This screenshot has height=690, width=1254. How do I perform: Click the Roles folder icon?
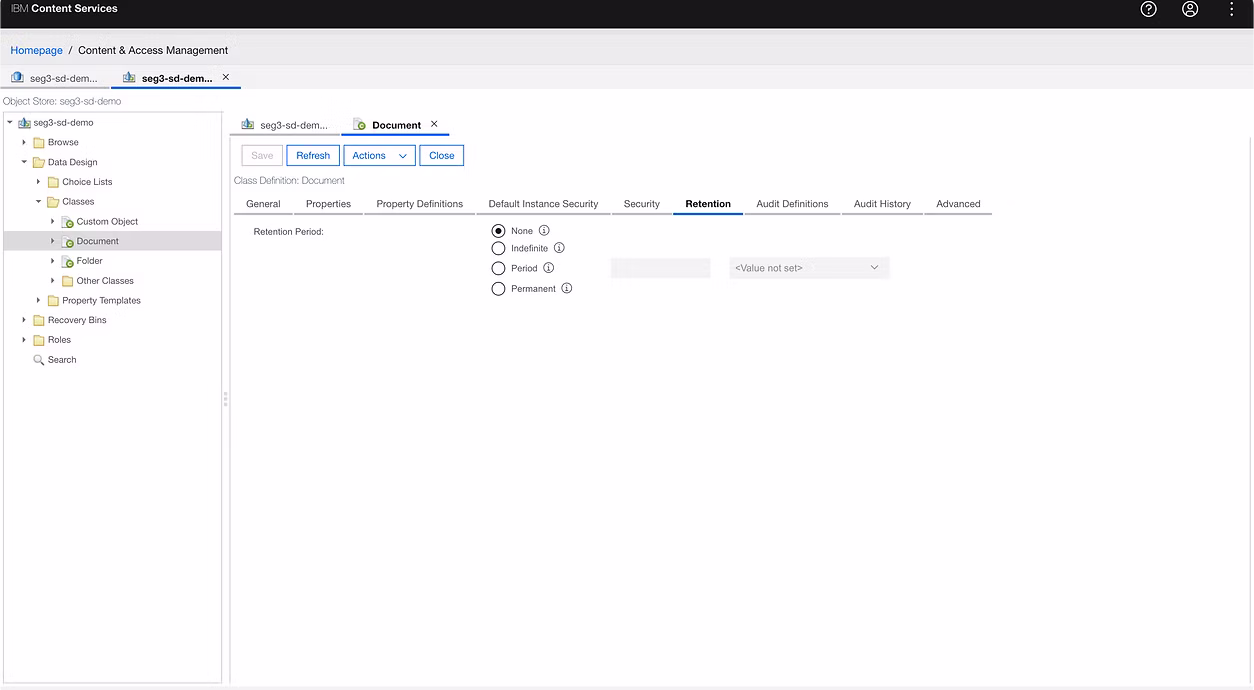pos(39,340)
